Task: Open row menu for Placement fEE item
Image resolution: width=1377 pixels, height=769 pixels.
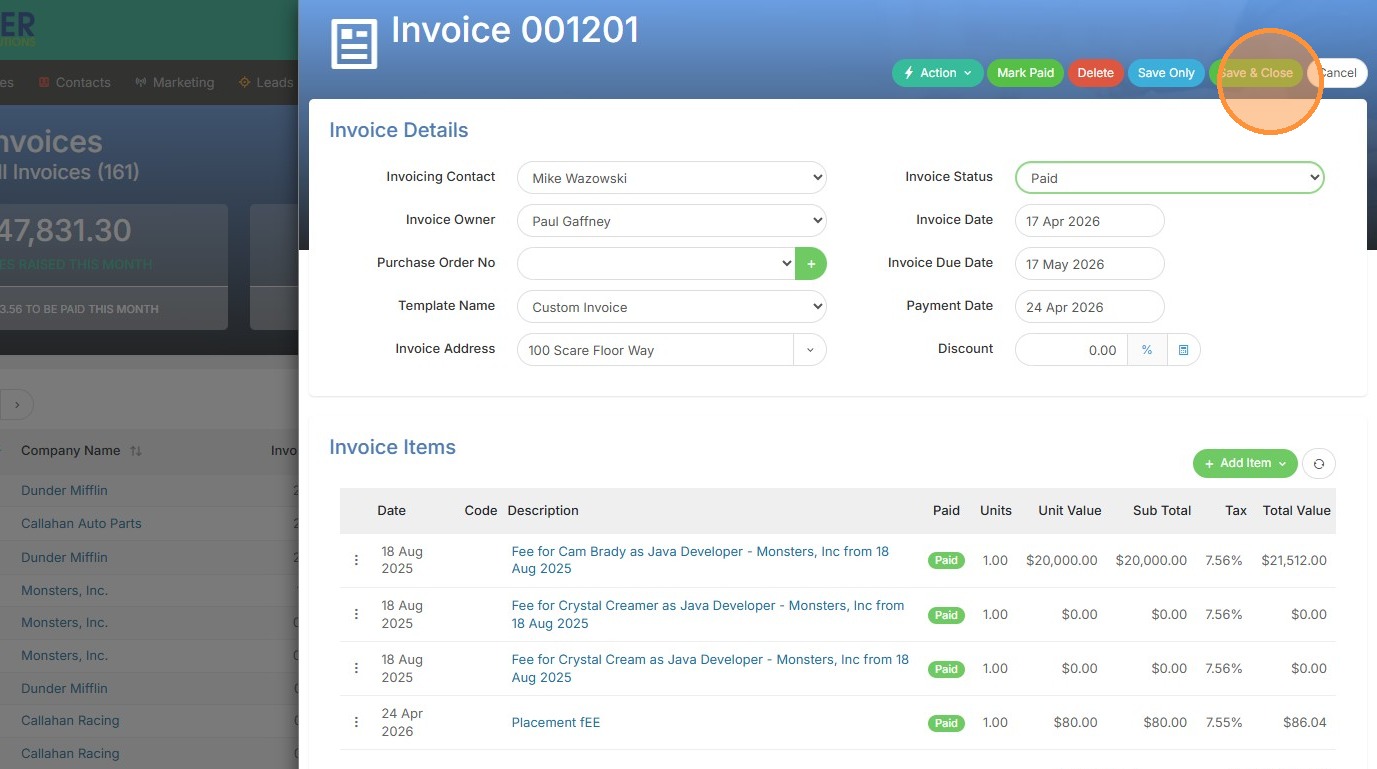Action: (356, 722)
